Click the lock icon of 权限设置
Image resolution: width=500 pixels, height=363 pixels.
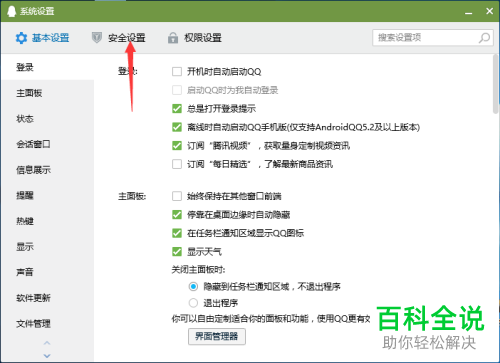coord(173,38)
